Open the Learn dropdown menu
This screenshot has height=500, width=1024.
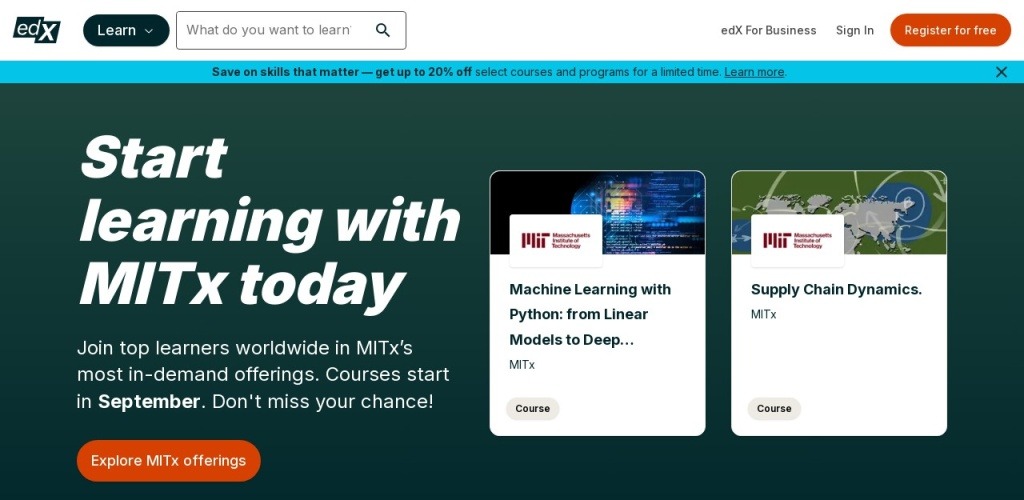(x=126, y=30)
